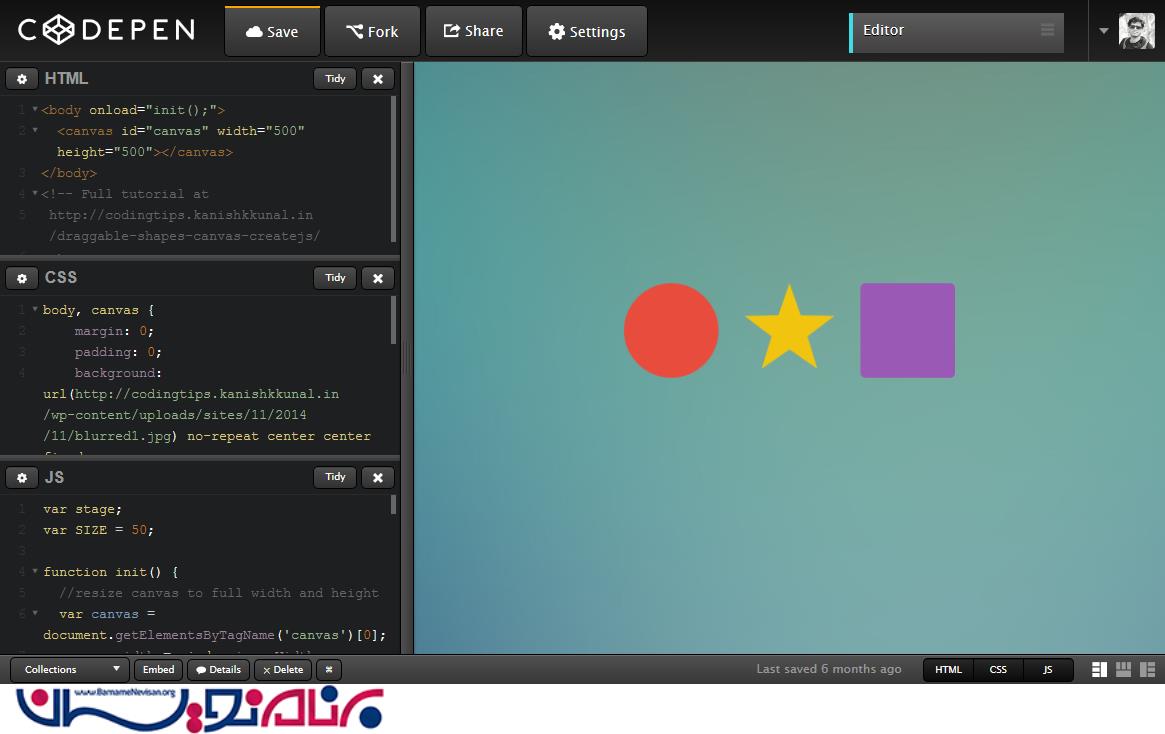Fork this pen
Screen dimensions: 1165x734
(x=372, y=31)
